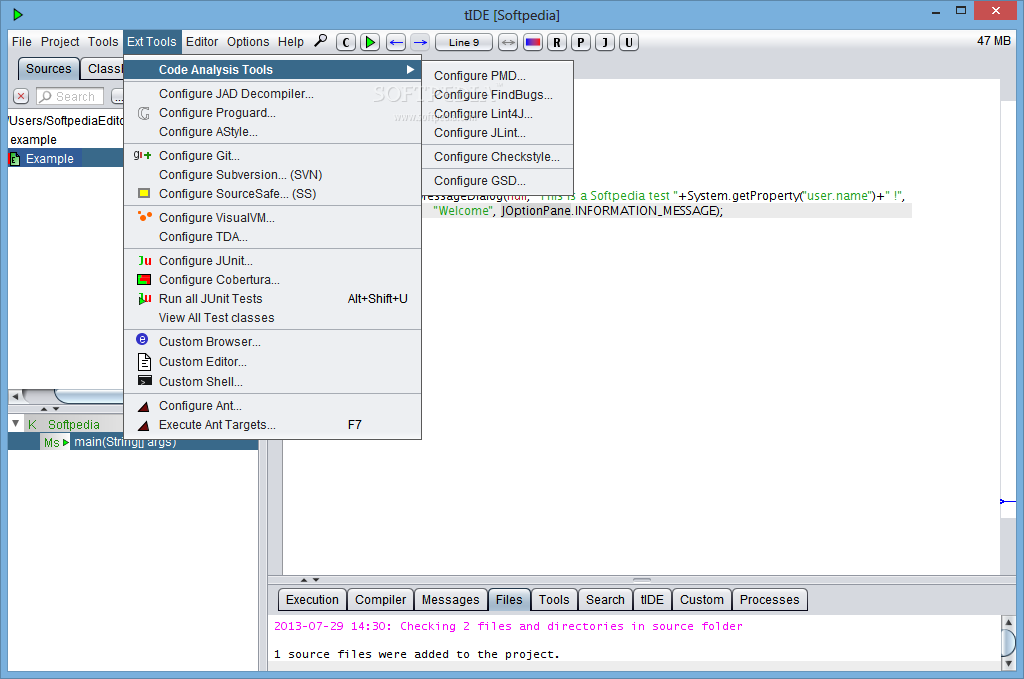
Task: Navigate forward with blue right arrow
Action: point(420,42)
